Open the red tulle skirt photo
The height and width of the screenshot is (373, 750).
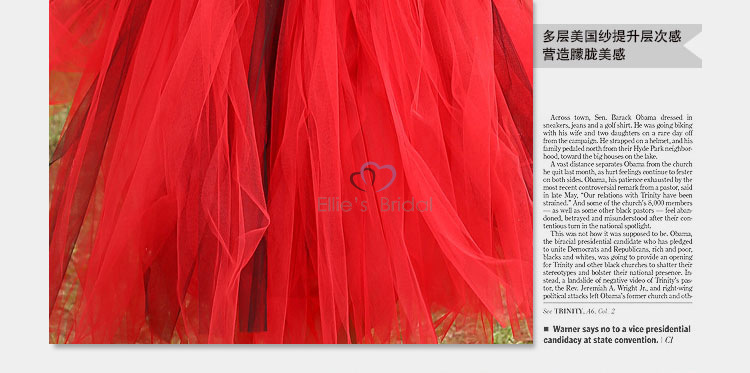coord(291,172)
